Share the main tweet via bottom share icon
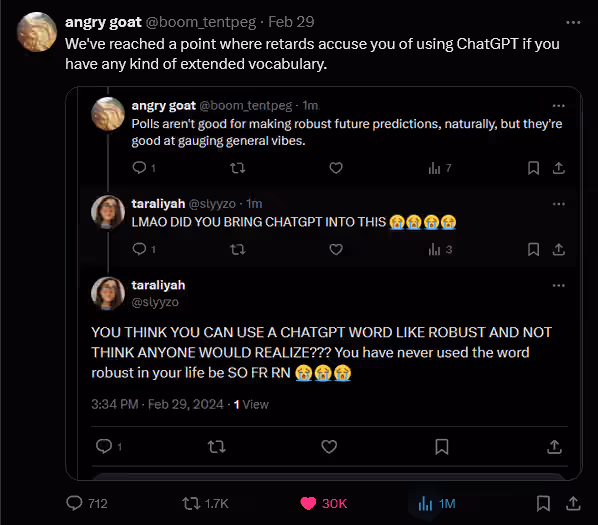This screenshot has width=598, height=525. tap(573, 503)
